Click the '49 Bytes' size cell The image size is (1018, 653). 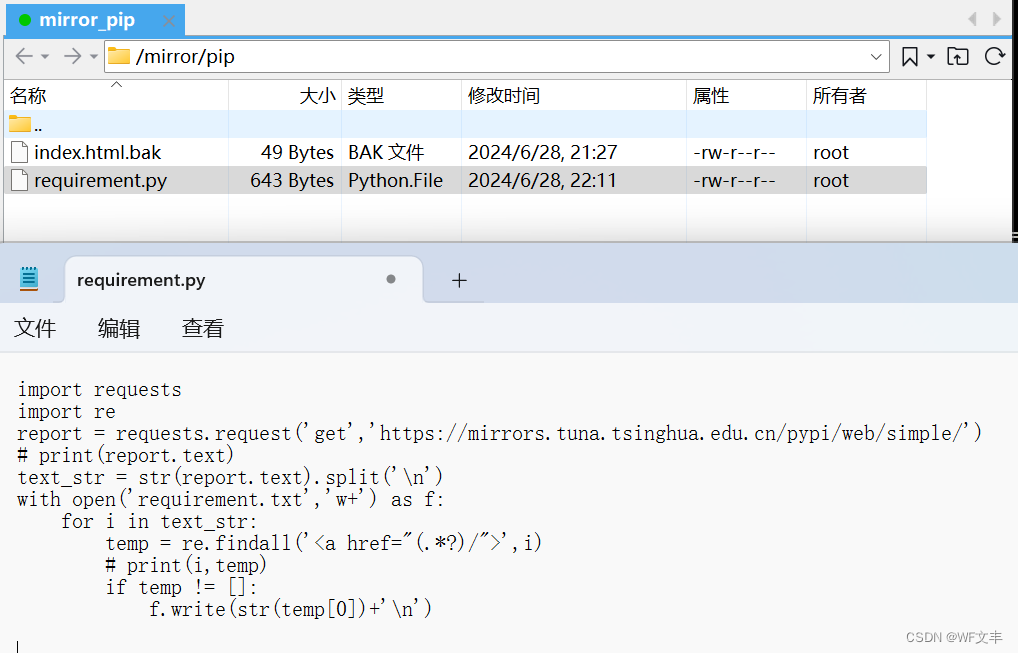[x=297, y=153]
